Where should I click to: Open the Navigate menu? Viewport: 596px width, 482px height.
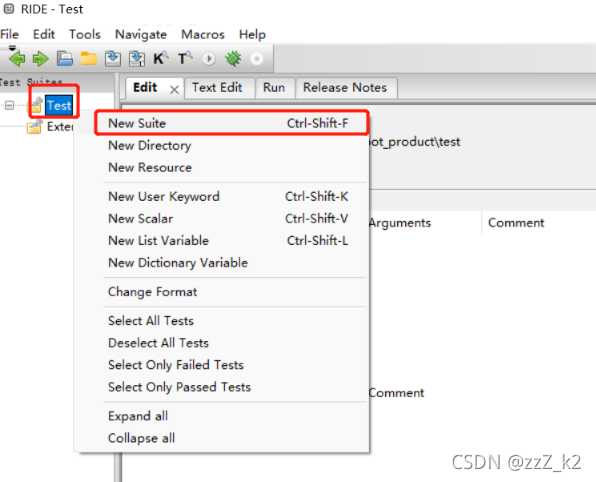coord(141,34)
